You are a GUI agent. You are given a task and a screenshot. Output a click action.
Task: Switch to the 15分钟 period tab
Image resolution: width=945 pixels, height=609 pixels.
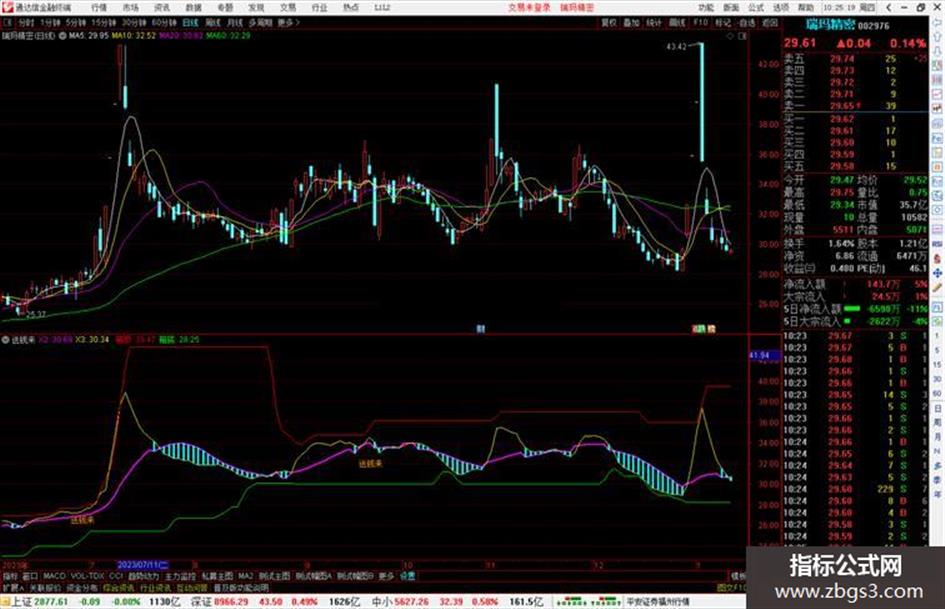104,22
